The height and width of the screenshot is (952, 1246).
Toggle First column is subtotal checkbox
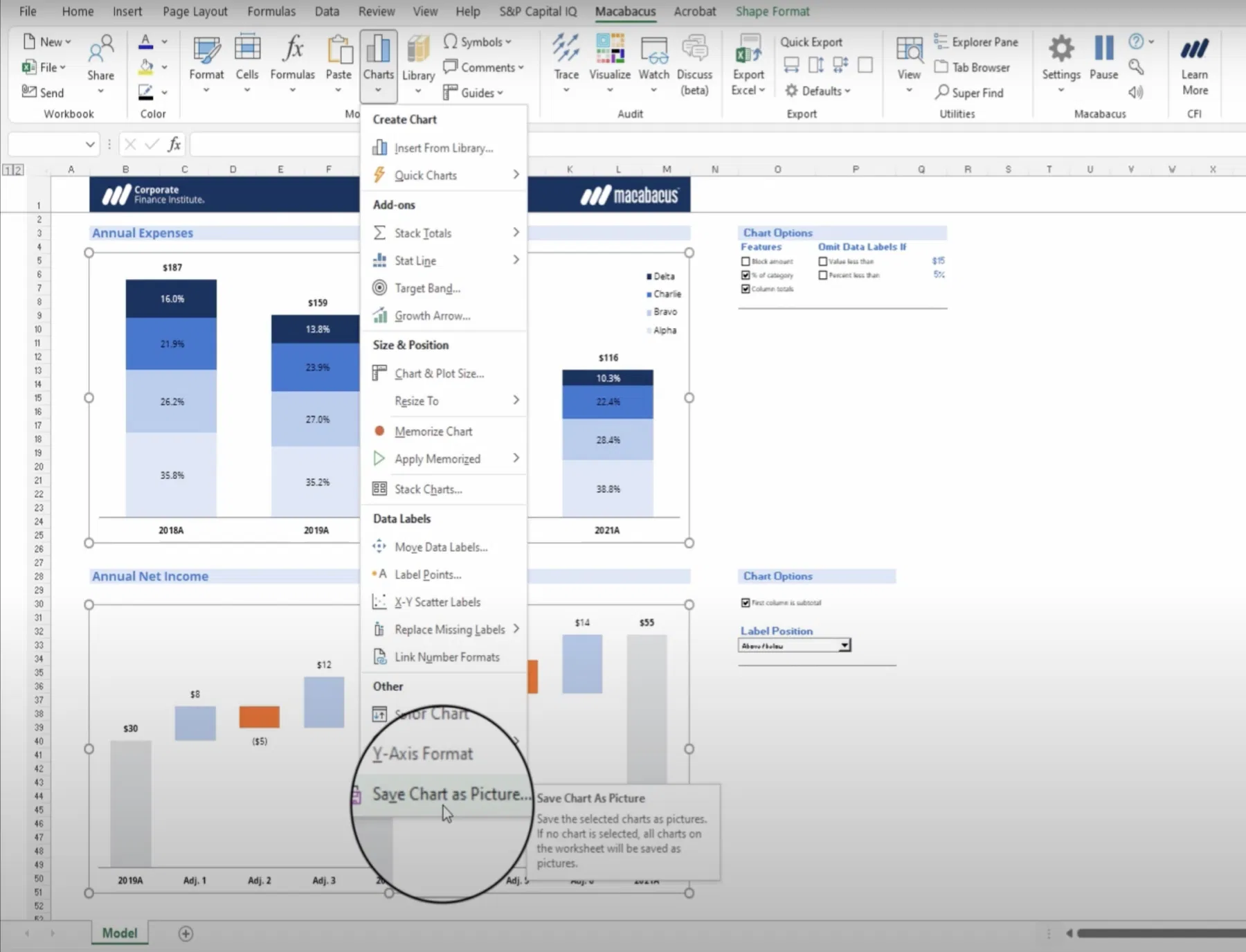coord(746,602)
